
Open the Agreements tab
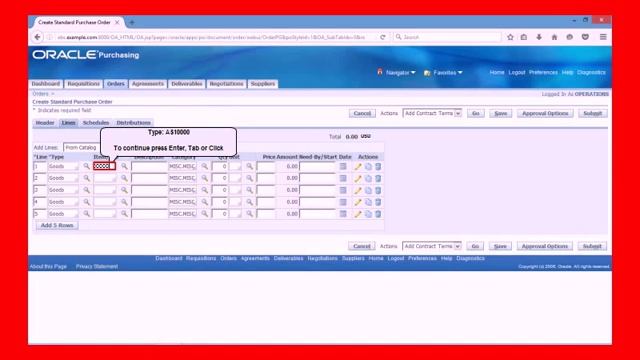click(148, 84)
